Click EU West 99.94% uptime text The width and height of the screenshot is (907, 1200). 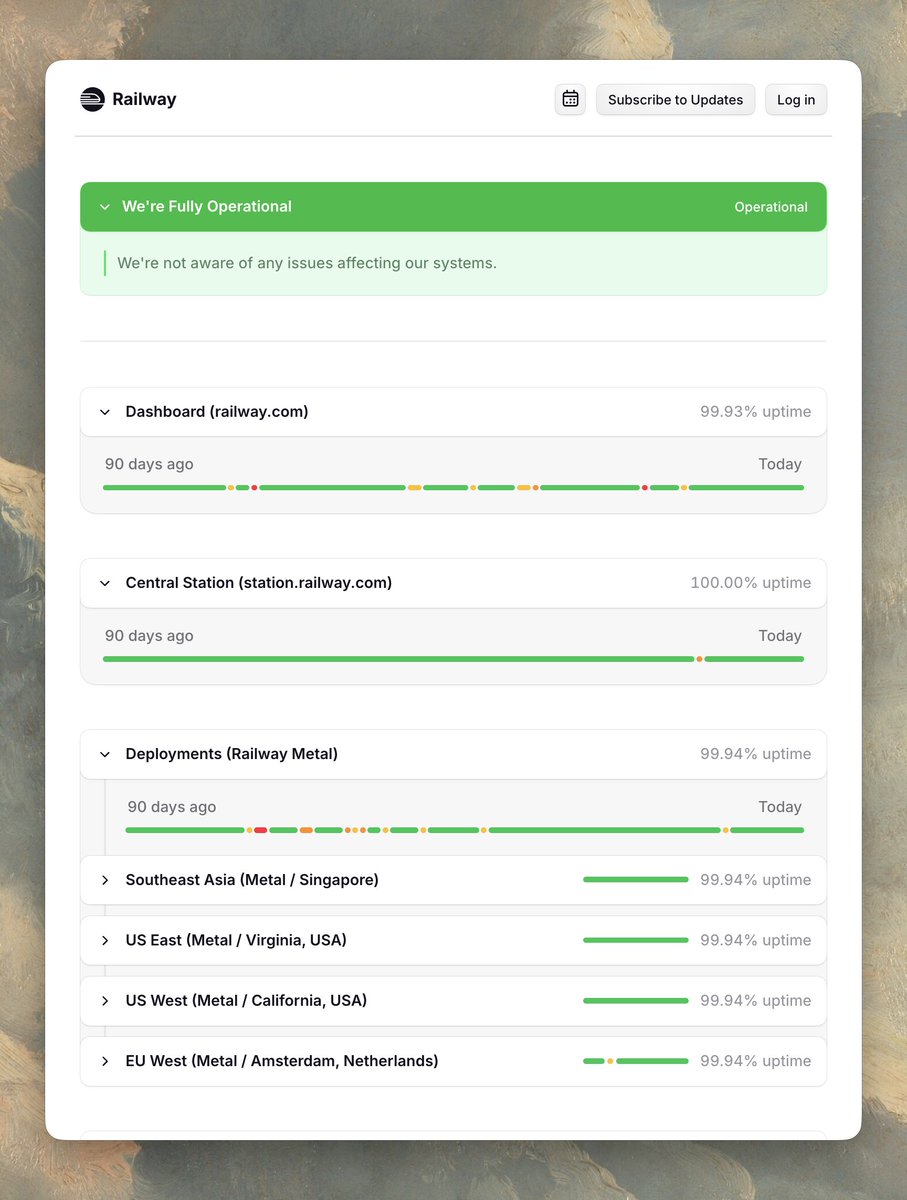click(x=755, y=1061)
